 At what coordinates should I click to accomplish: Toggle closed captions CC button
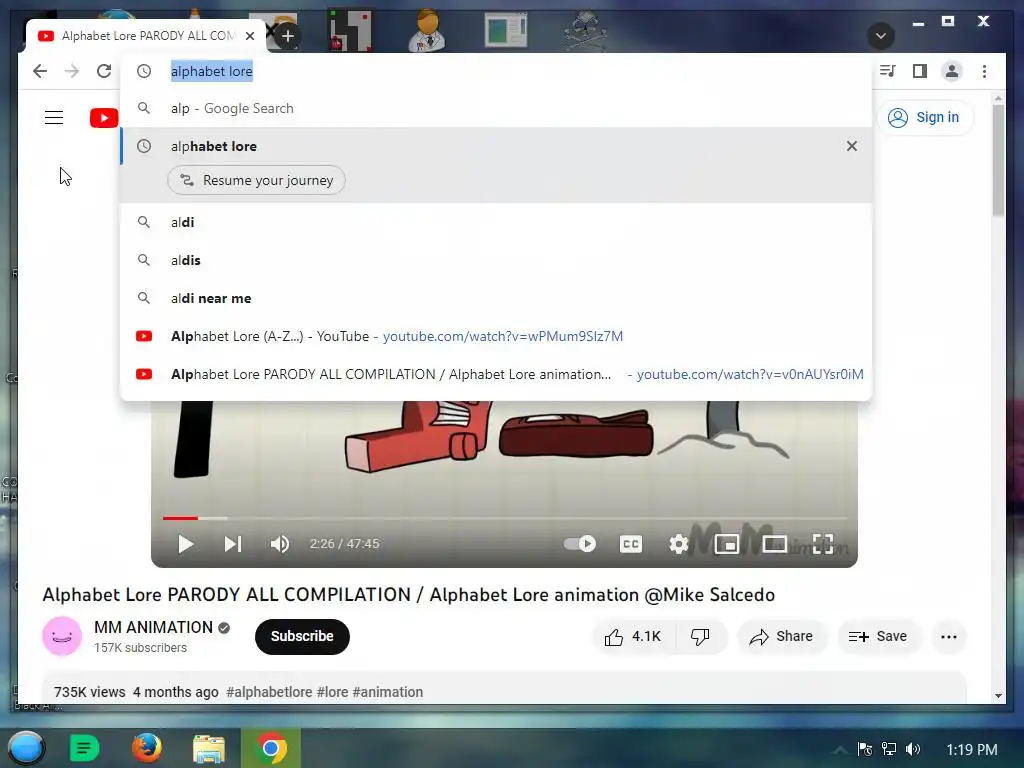coord(631,544)
